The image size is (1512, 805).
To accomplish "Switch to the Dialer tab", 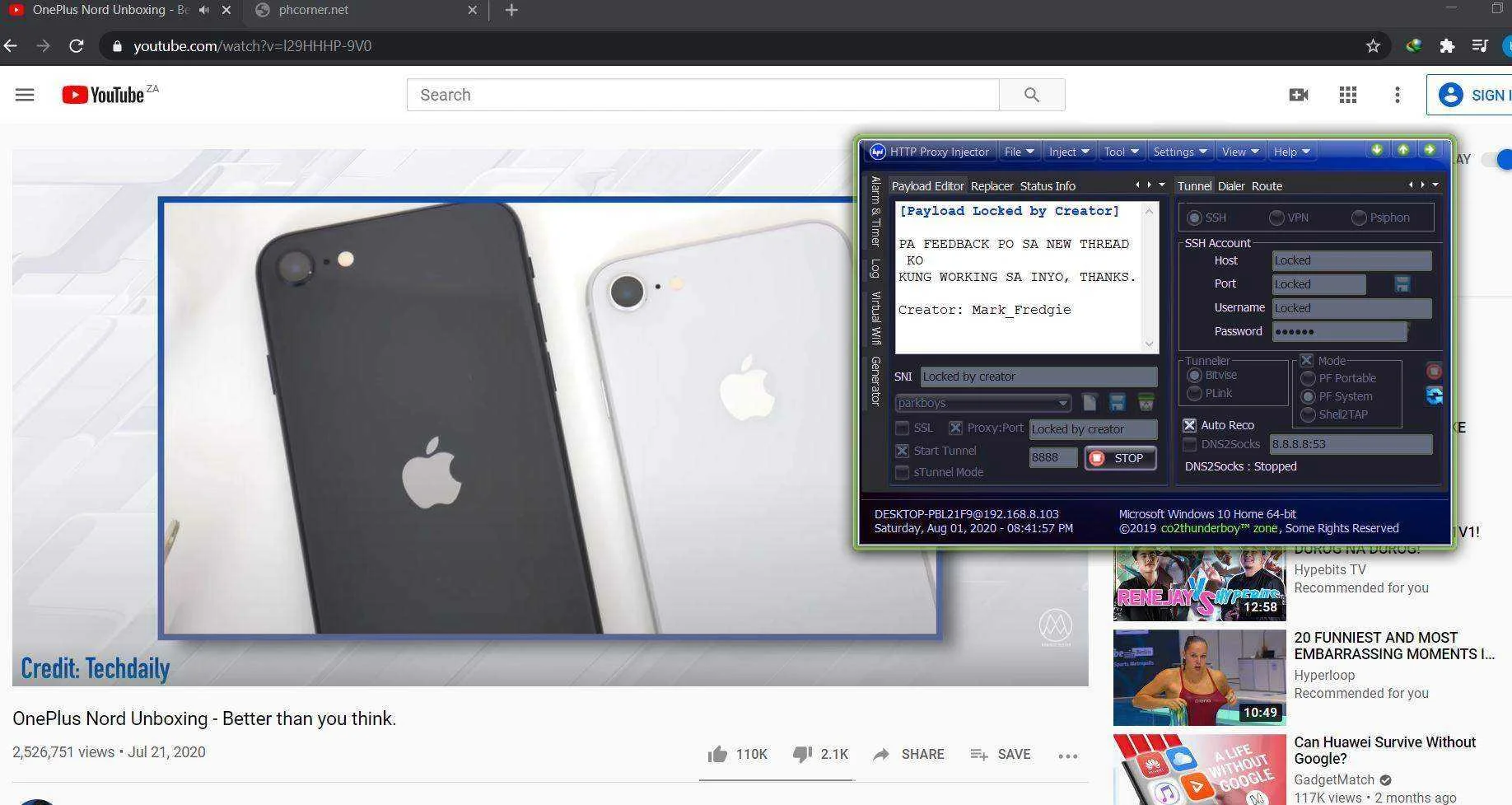I will coord(1231,186).
